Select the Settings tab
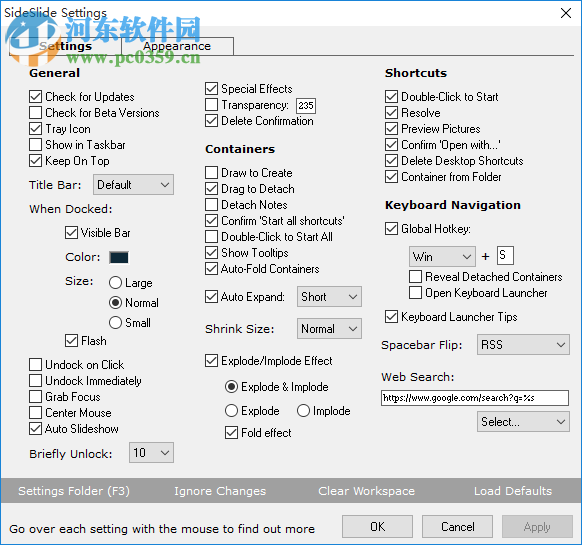The width and height of the screenshot is (582, 545). click(x=65, y=46)
